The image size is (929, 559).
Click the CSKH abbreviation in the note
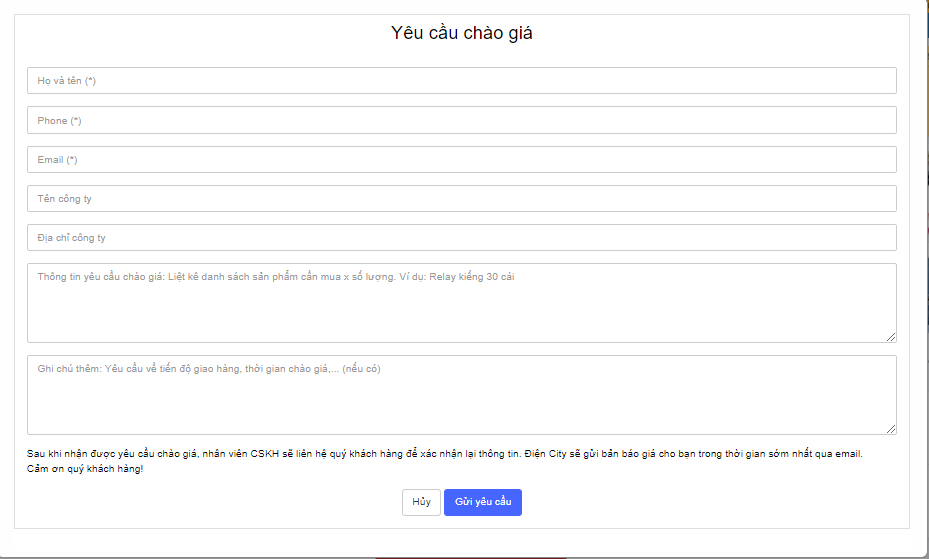click(267, 454)
